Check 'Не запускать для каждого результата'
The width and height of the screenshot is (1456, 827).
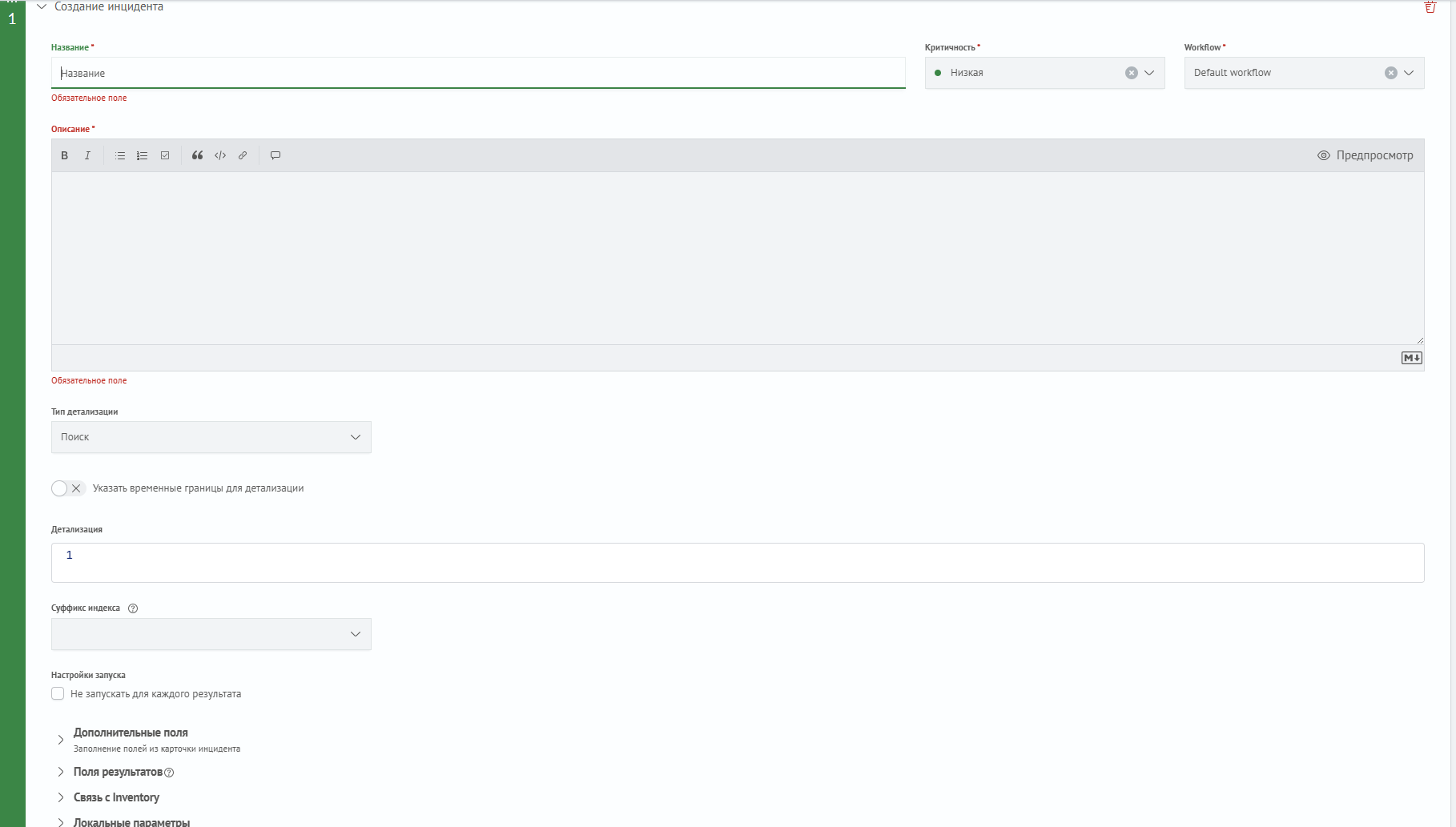[x=58, y=694]
